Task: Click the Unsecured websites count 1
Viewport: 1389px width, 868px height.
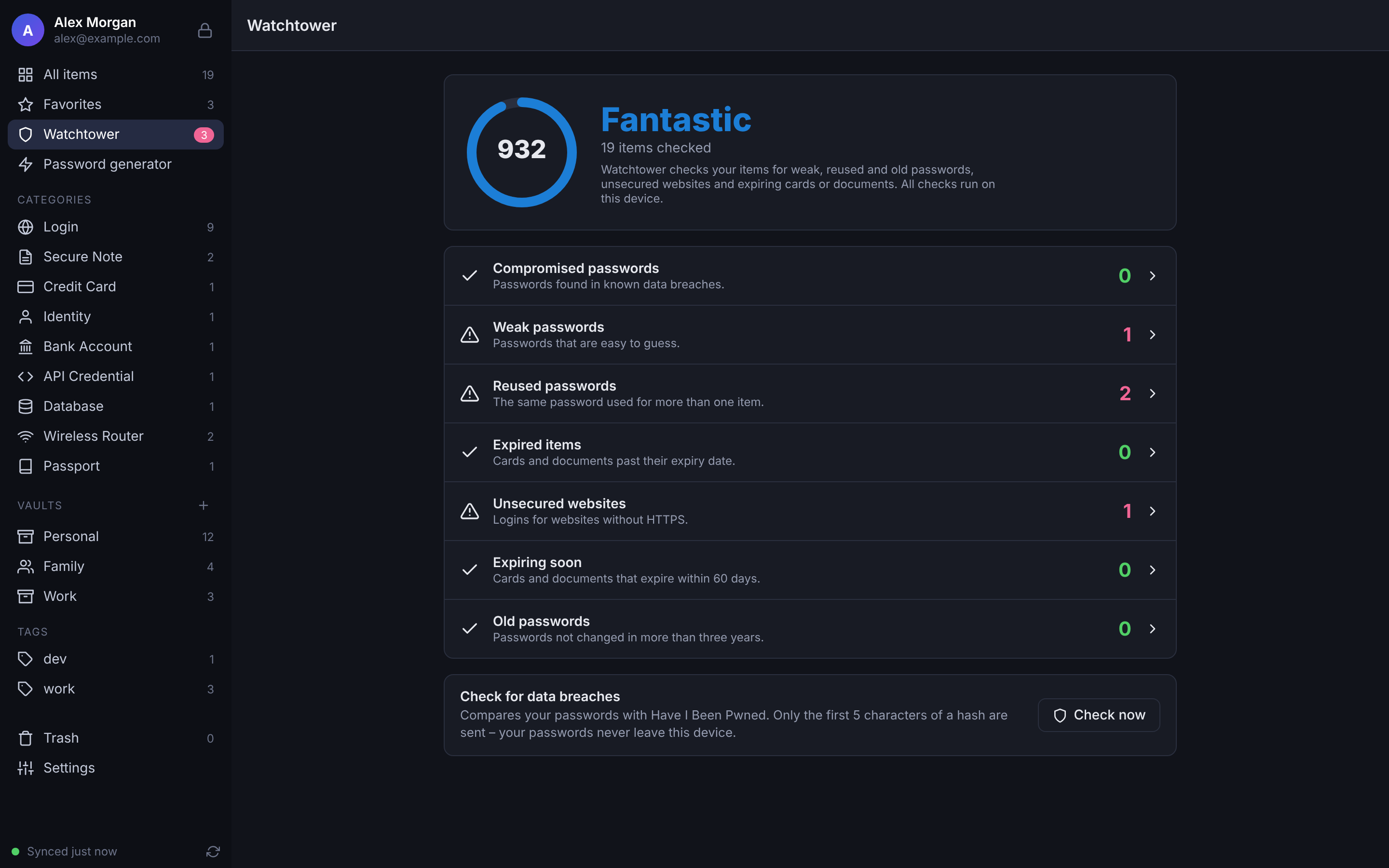Action: pos(1127,511)
